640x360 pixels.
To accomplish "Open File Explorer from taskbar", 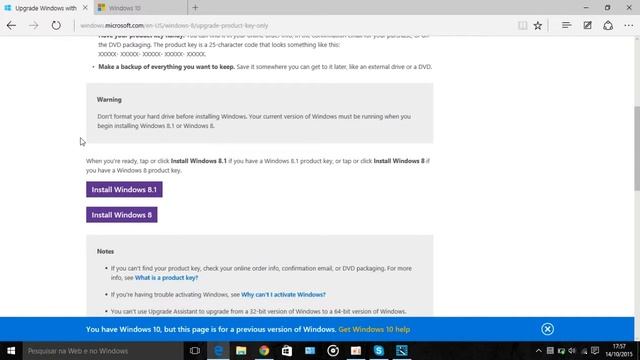I will click(x=241, y=351).
